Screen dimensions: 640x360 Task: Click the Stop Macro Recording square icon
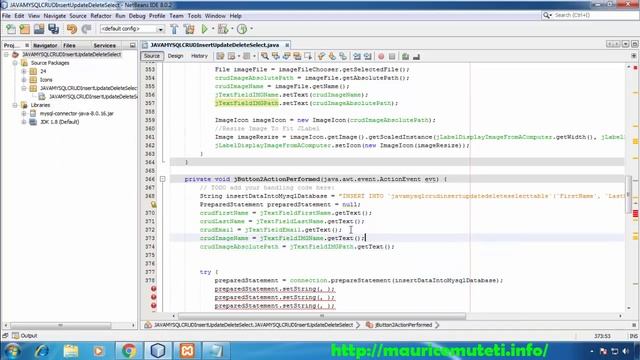(x=392, y=56)
